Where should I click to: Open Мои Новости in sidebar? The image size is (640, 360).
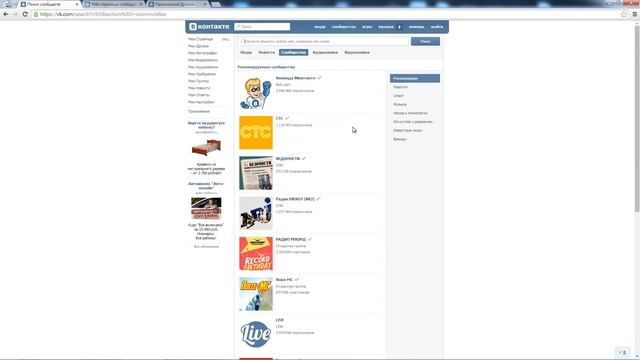click(199, 88)
